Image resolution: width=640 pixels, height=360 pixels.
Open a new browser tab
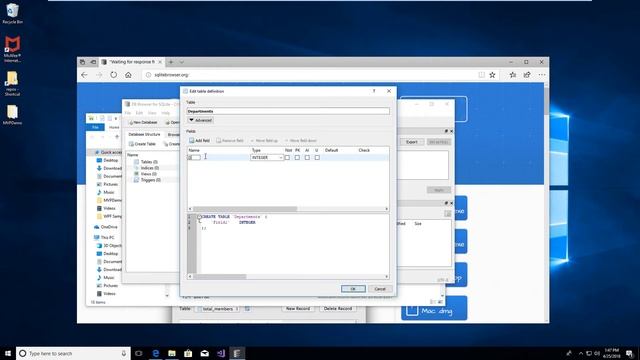(171, 62)
